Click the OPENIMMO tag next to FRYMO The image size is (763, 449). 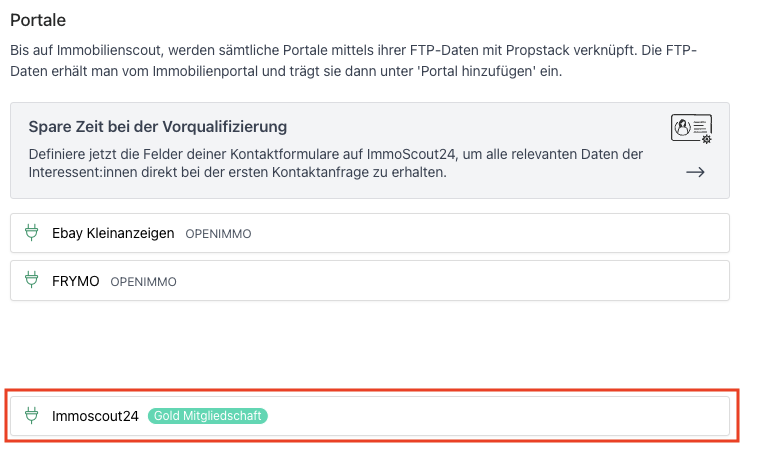[143, 282]
